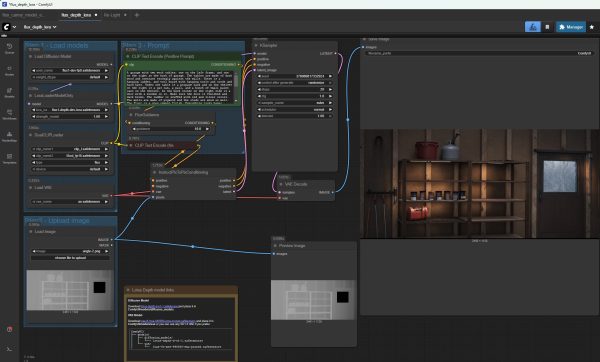Viewport: 600px width, 362px height.
Task: Click the prompt textarea scrollbar
Action: [236, 81]
